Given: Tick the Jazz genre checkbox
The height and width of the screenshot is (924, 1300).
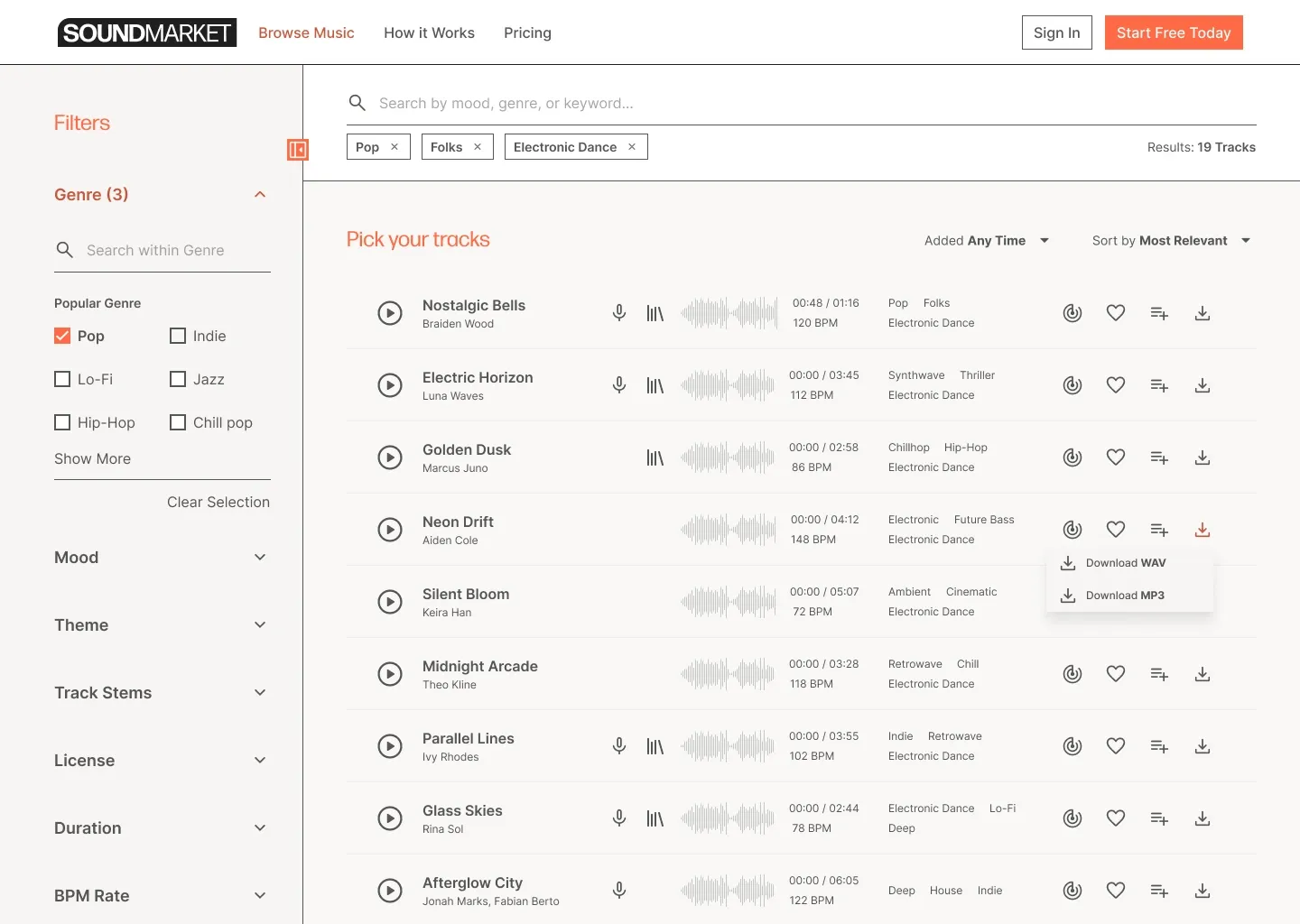Looking at the screenshot, I should tap(178, 379).
